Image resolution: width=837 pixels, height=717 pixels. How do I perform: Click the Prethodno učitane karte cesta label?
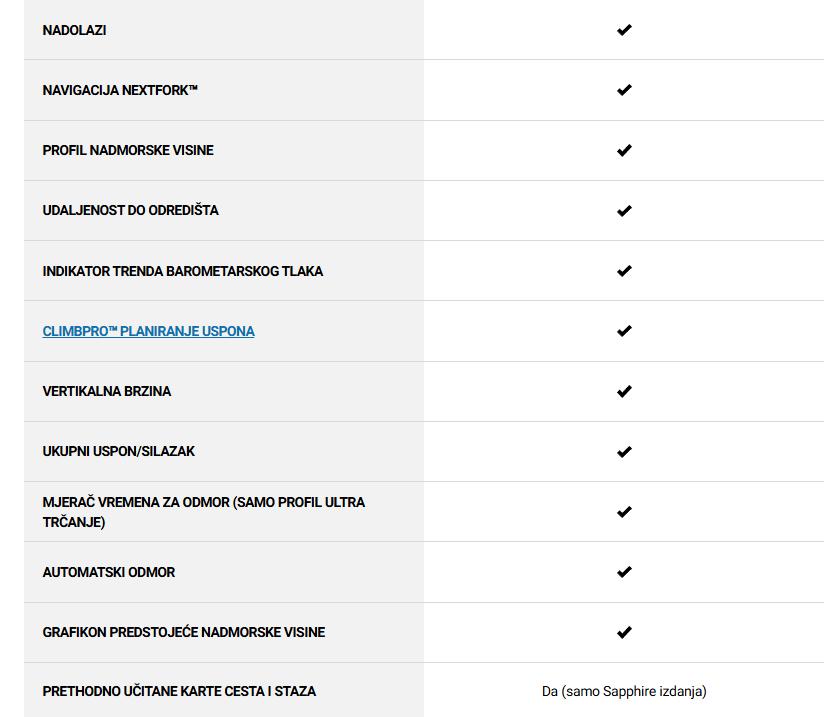coord(179,691)
